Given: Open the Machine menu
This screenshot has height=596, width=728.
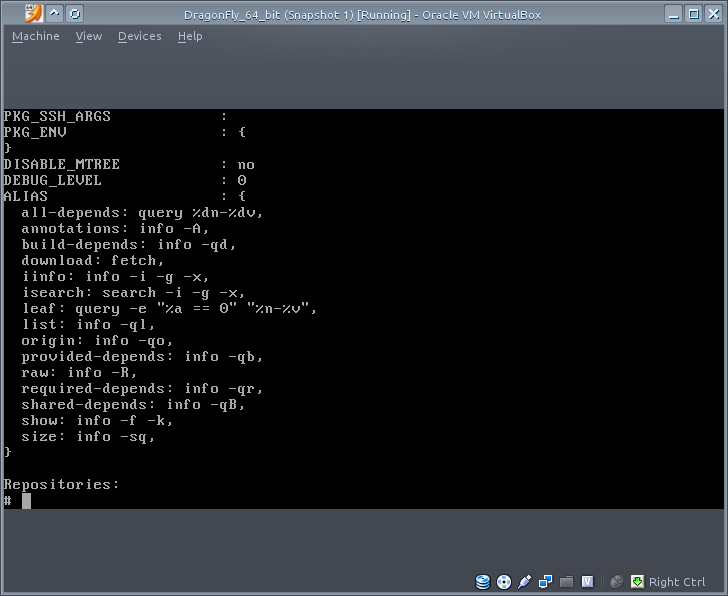Looking at the screenshot, I should pos(35,36).
